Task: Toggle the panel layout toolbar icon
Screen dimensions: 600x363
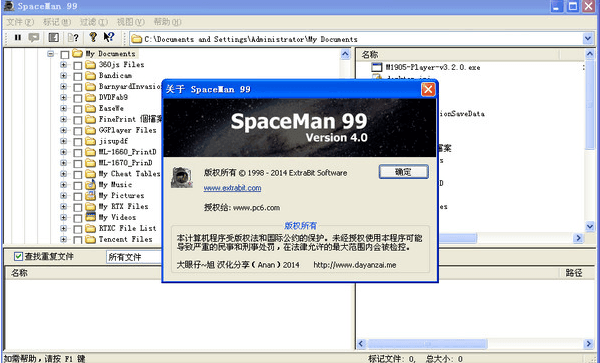Action: click(54, 37)
